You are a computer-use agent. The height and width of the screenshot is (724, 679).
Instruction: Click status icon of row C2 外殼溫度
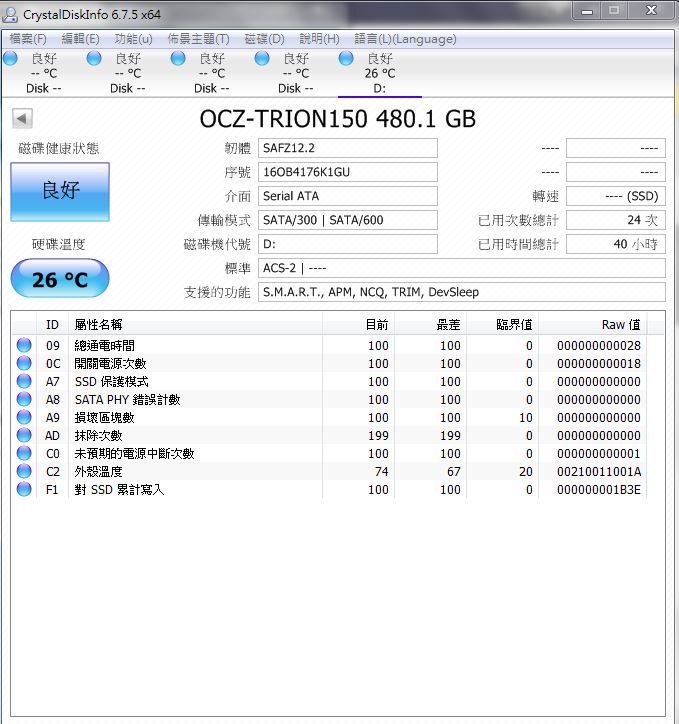[x=24, y=471]
